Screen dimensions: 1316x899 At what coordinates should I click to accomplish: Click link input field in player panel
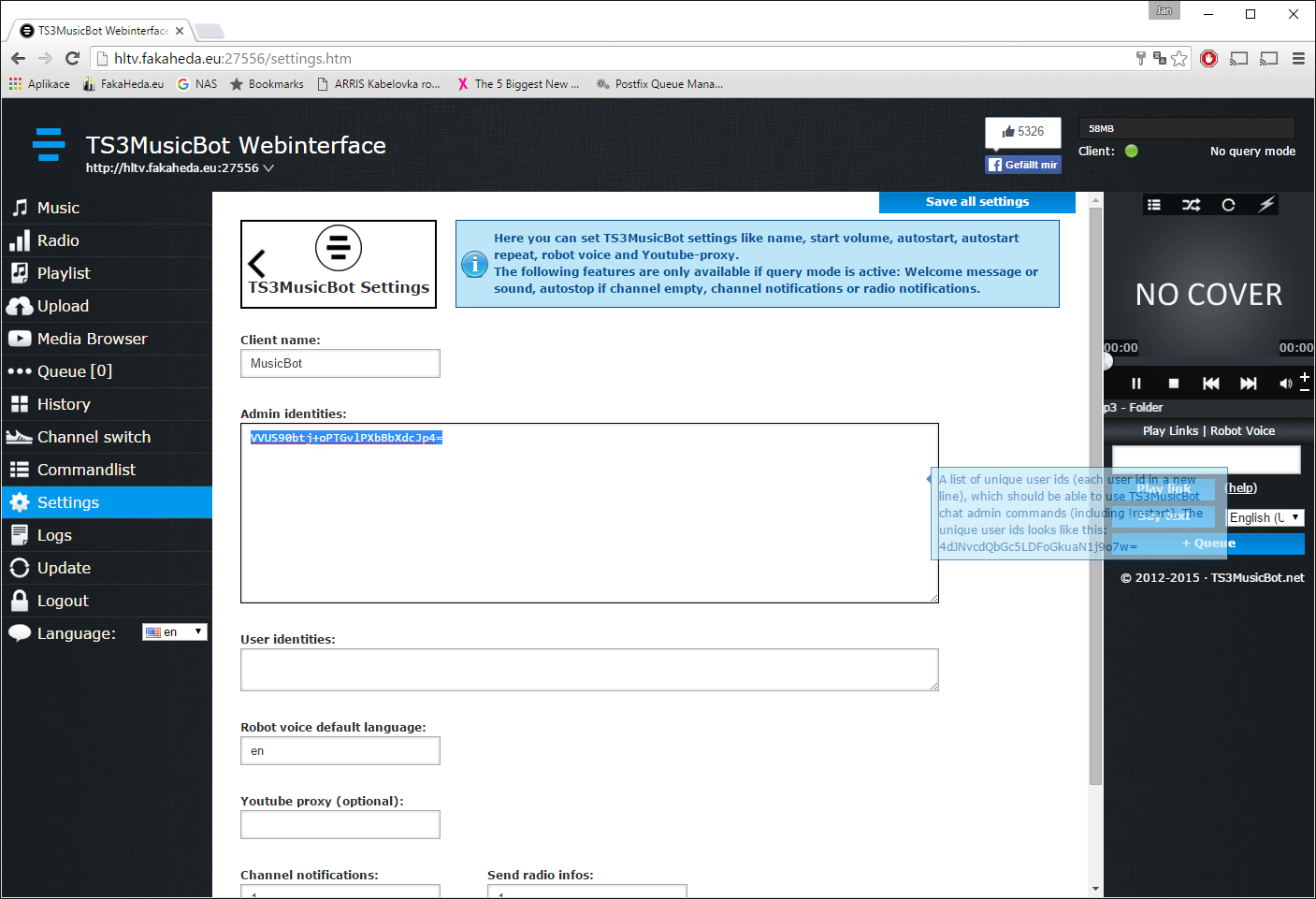(x=1207, y=460)
